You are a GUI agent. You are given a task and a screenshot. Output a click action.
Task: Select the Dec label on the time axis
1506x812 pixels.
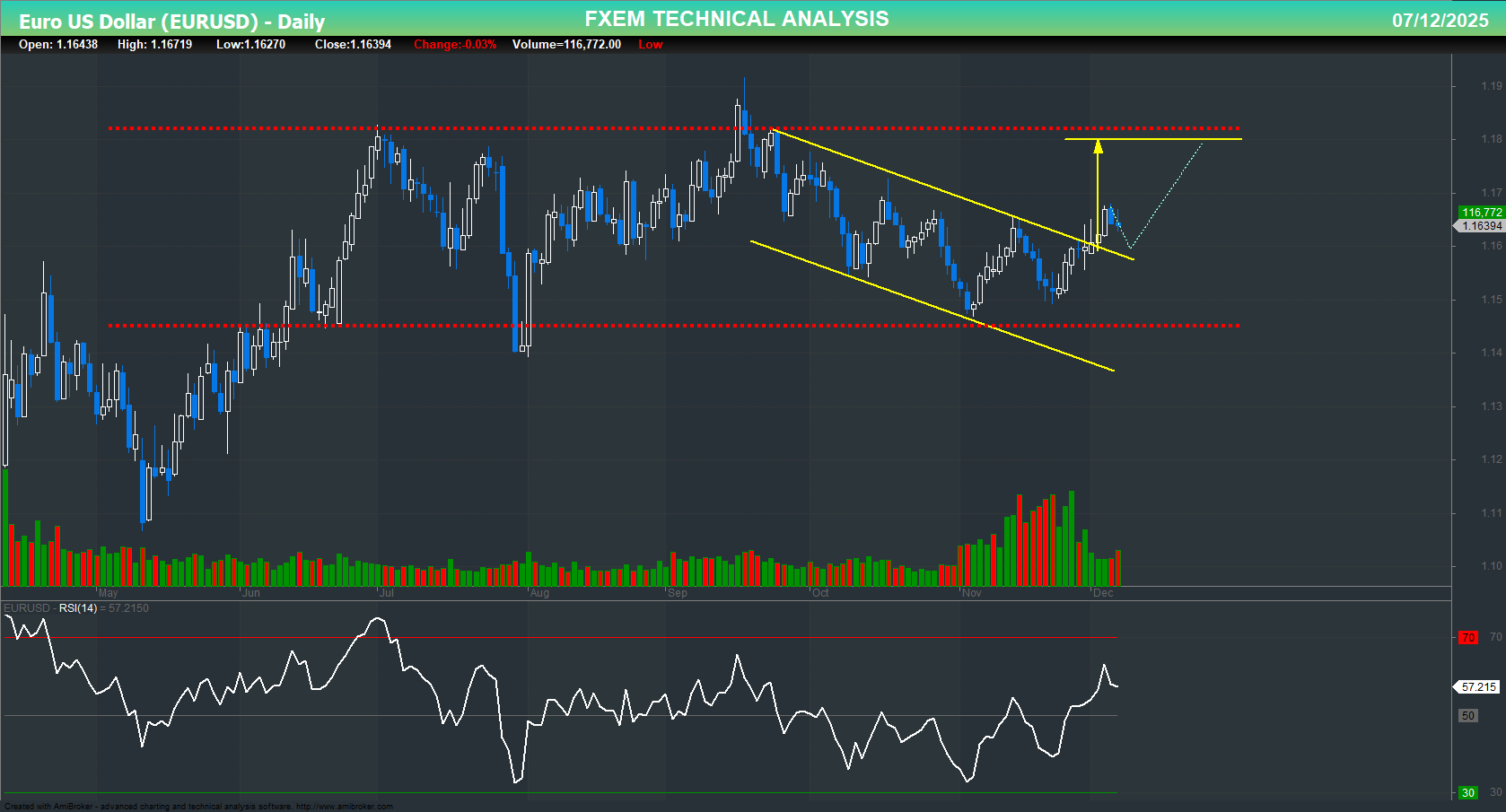(1104, 593)
